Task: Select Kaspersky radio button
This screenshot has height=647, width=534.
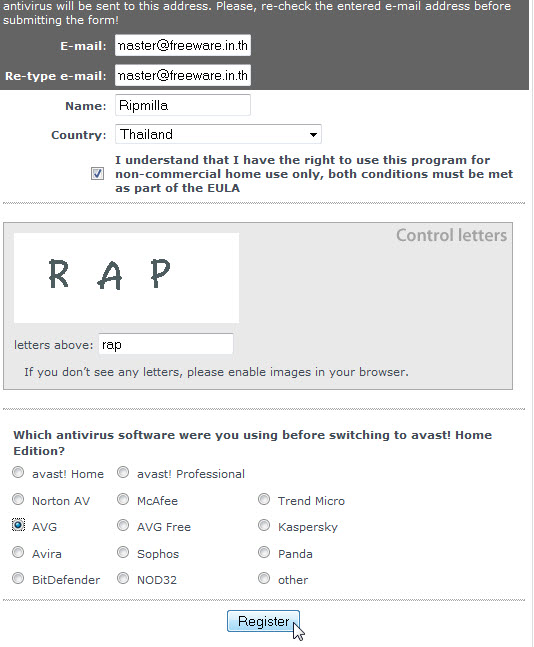Action: coord(264,525)
